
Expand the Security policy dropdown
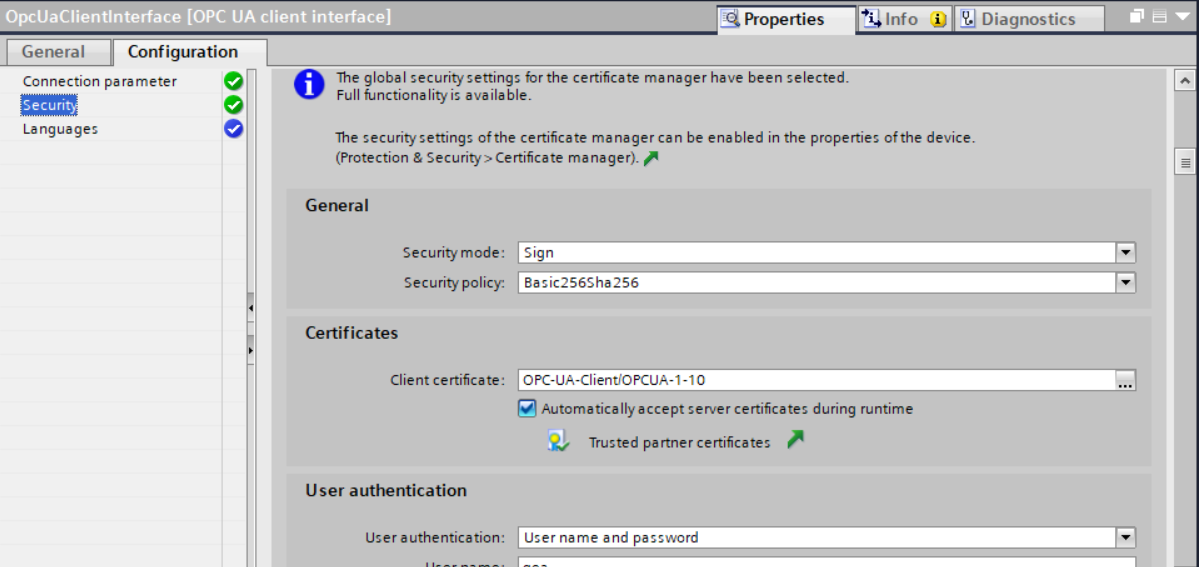pos(1126,283)
